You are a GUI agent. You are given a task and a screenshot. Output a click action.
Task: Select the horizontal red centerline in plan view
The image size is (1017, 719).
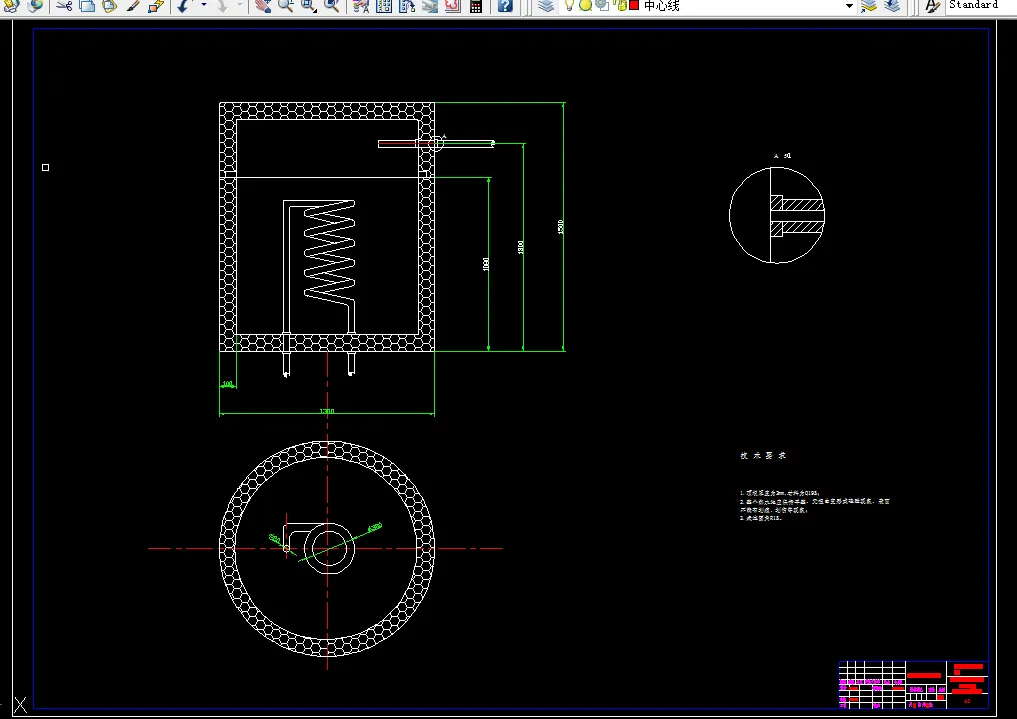[326, 548]
